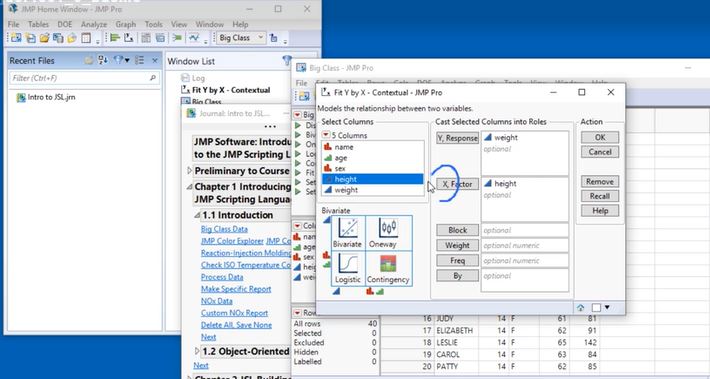Open the Tools menu in Home Window

coord(154,24)
